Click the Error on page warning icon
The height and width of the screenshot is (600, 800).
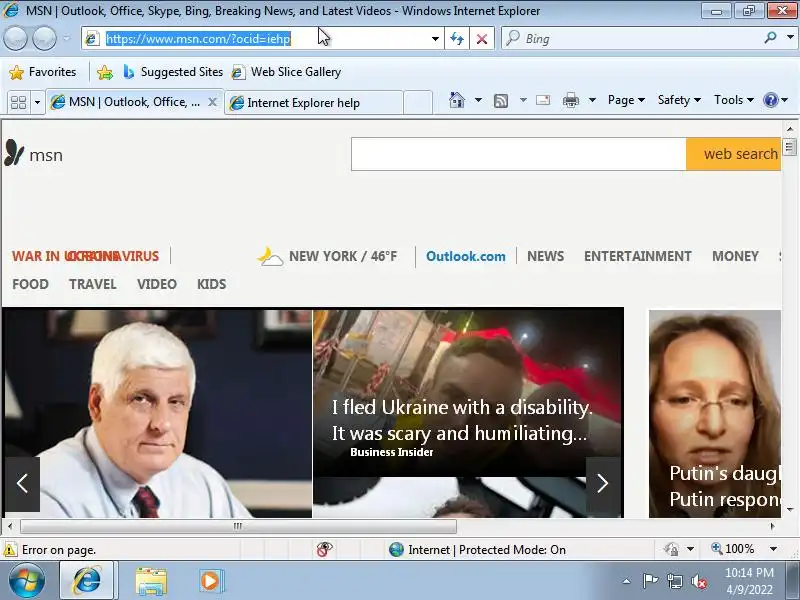tap(10, 550)
